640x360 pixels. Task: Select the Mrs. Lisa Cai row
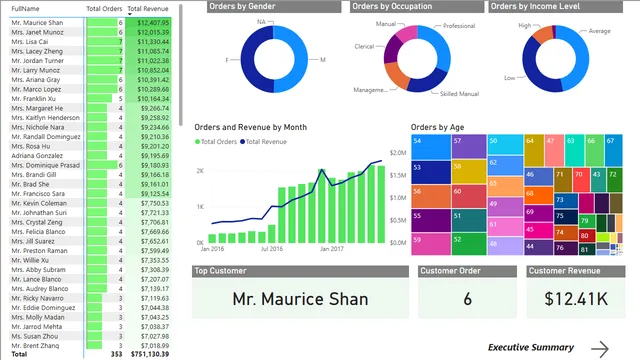[90, 42]
